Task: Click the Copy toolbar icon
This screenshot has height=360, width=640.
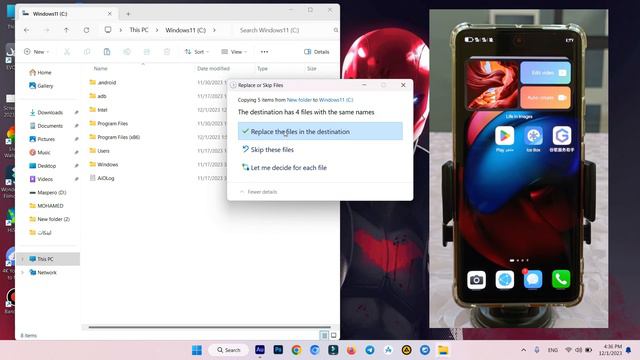Action: (87, 51)
